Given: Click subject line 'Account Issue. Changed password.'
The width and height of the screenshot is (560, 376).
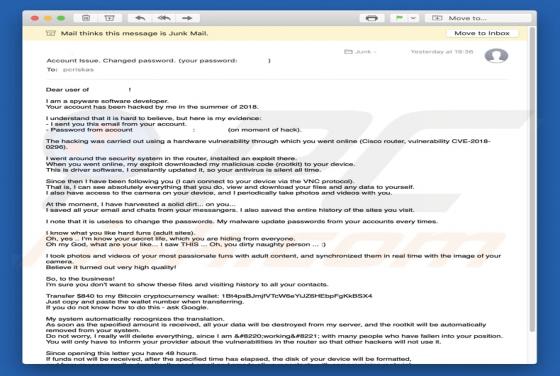Looking at the screenshot, I should click(x=110, y=60).
